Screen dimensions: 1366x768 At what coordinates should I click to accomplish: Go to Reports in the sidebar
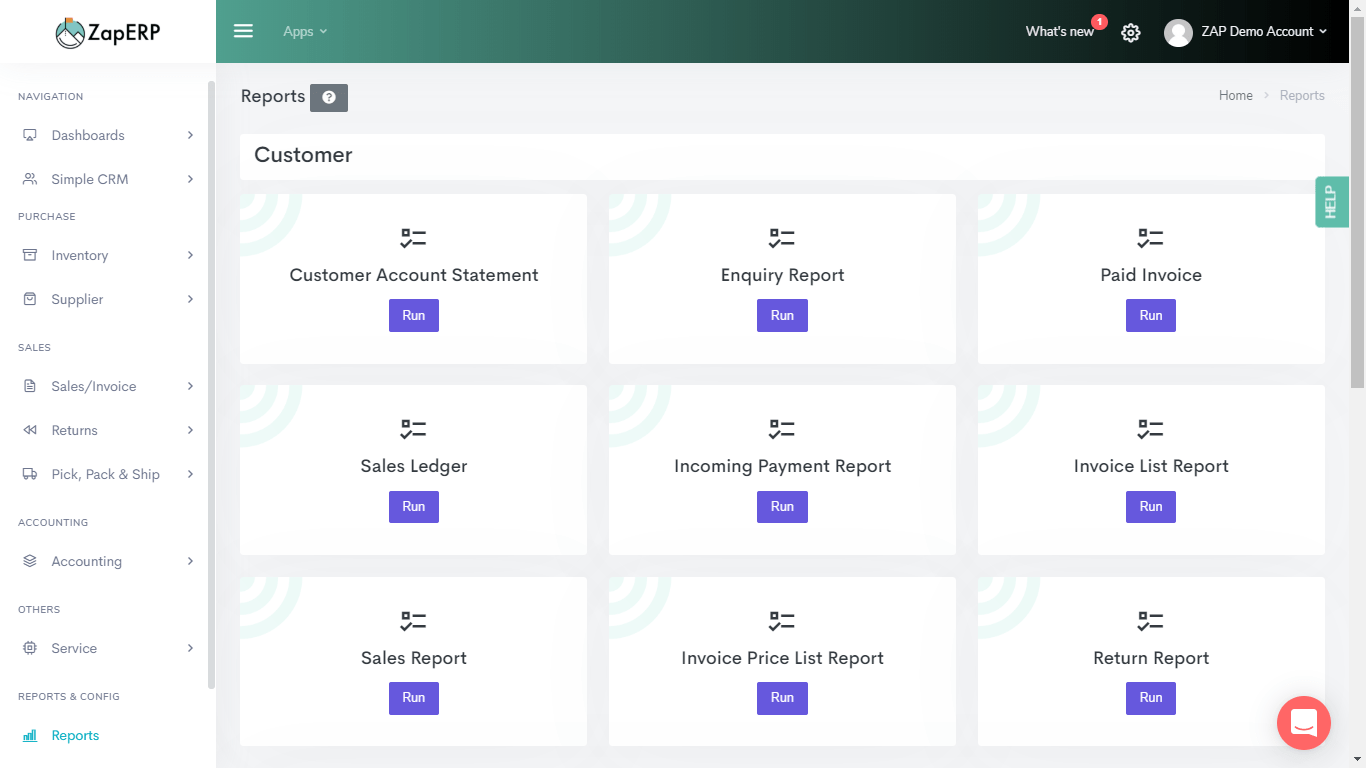point(108,735)
